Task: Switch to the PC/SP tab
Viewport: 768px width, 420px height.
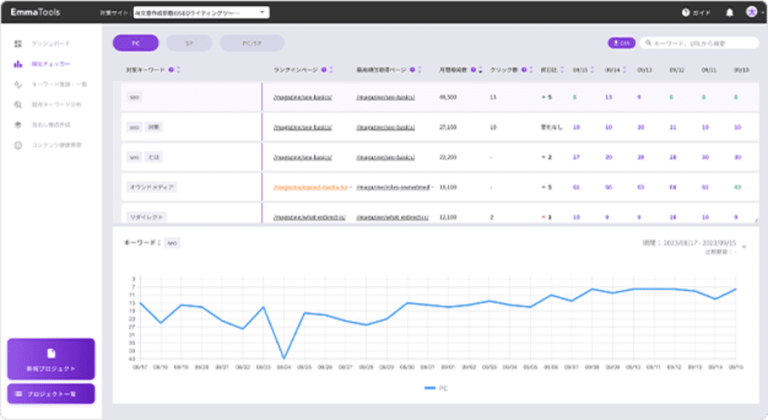Action: click(250, 44)
